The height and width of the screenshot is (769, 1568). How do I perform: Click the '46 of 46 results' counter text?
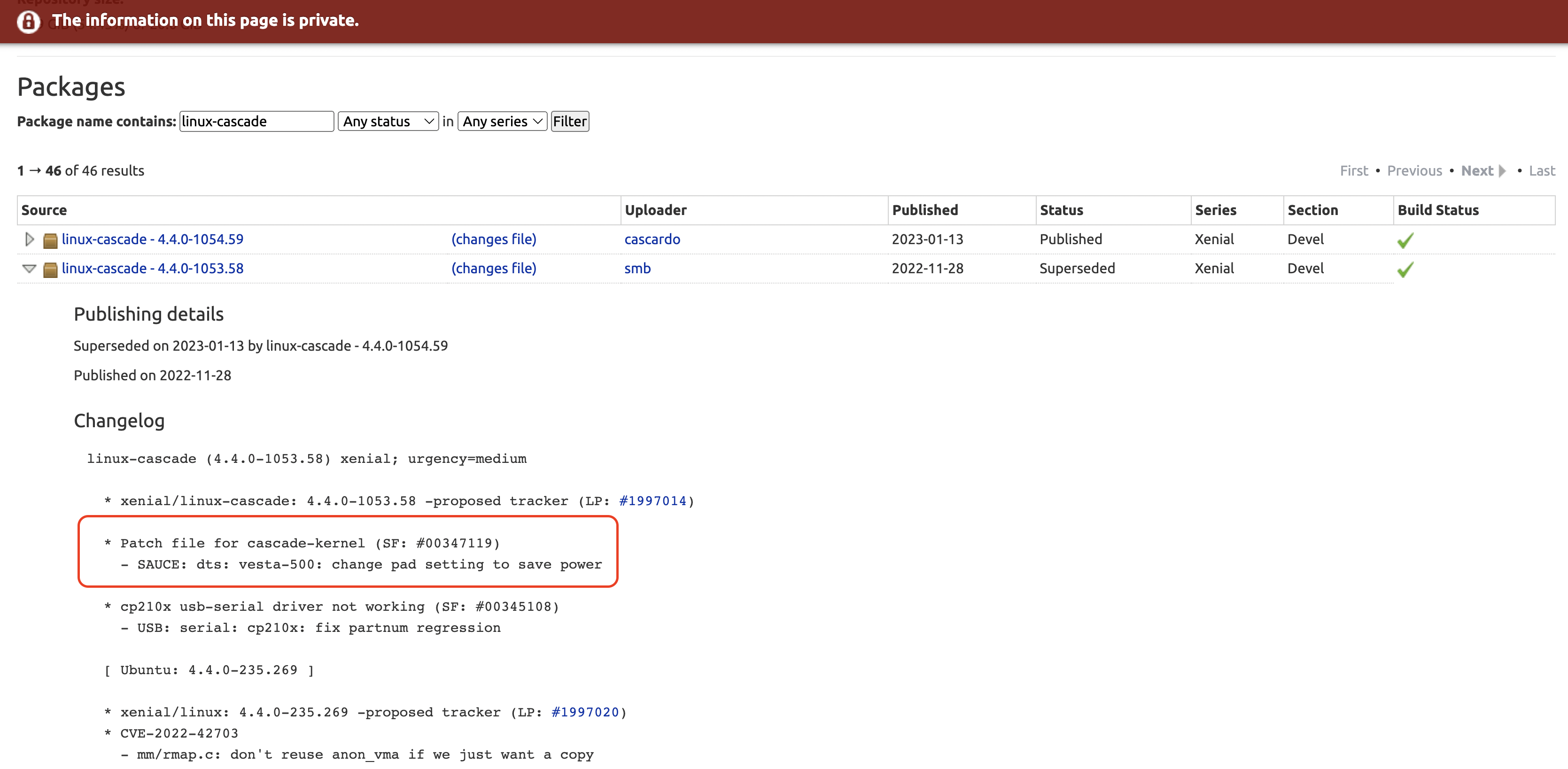point(94,171)
